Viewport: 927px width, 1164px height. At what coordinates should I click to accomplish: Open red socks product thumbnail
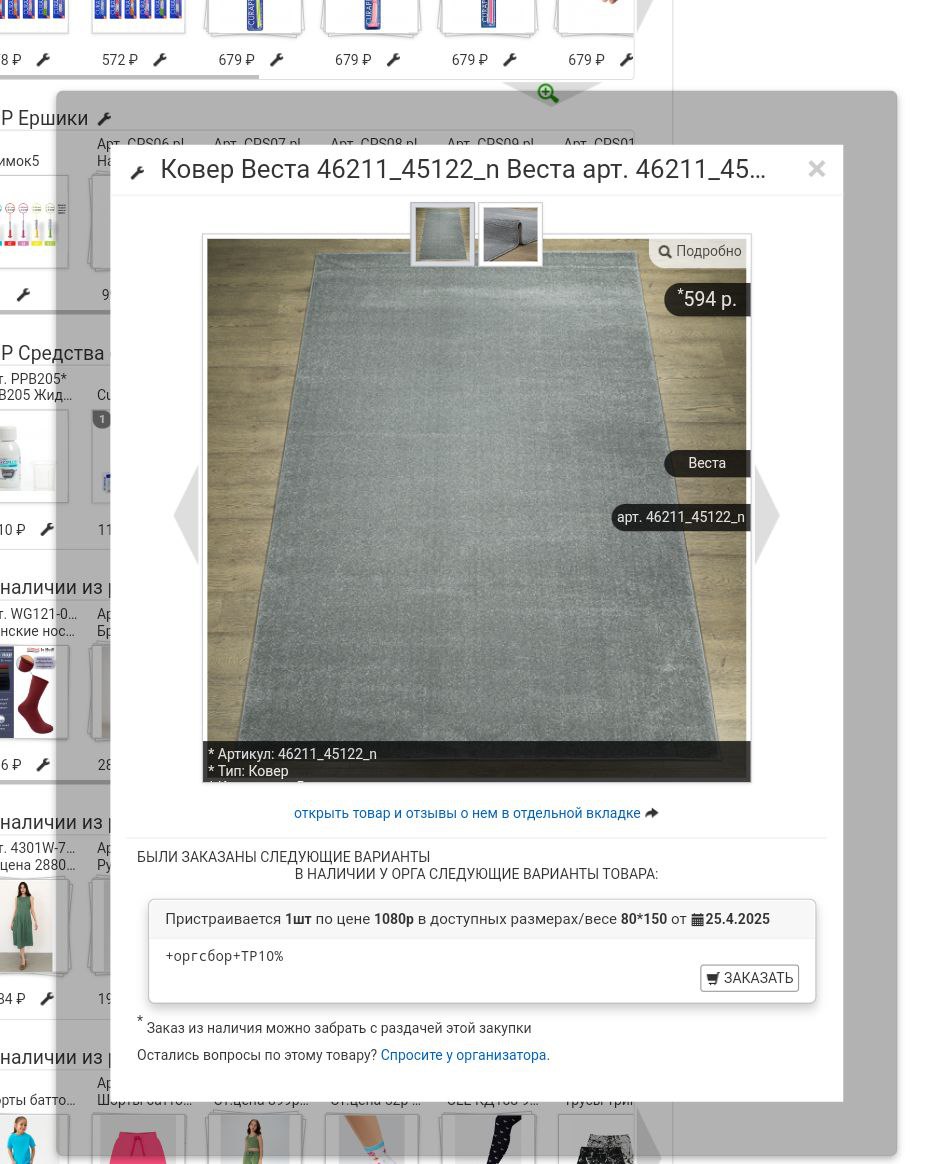[x=33, y=691]
